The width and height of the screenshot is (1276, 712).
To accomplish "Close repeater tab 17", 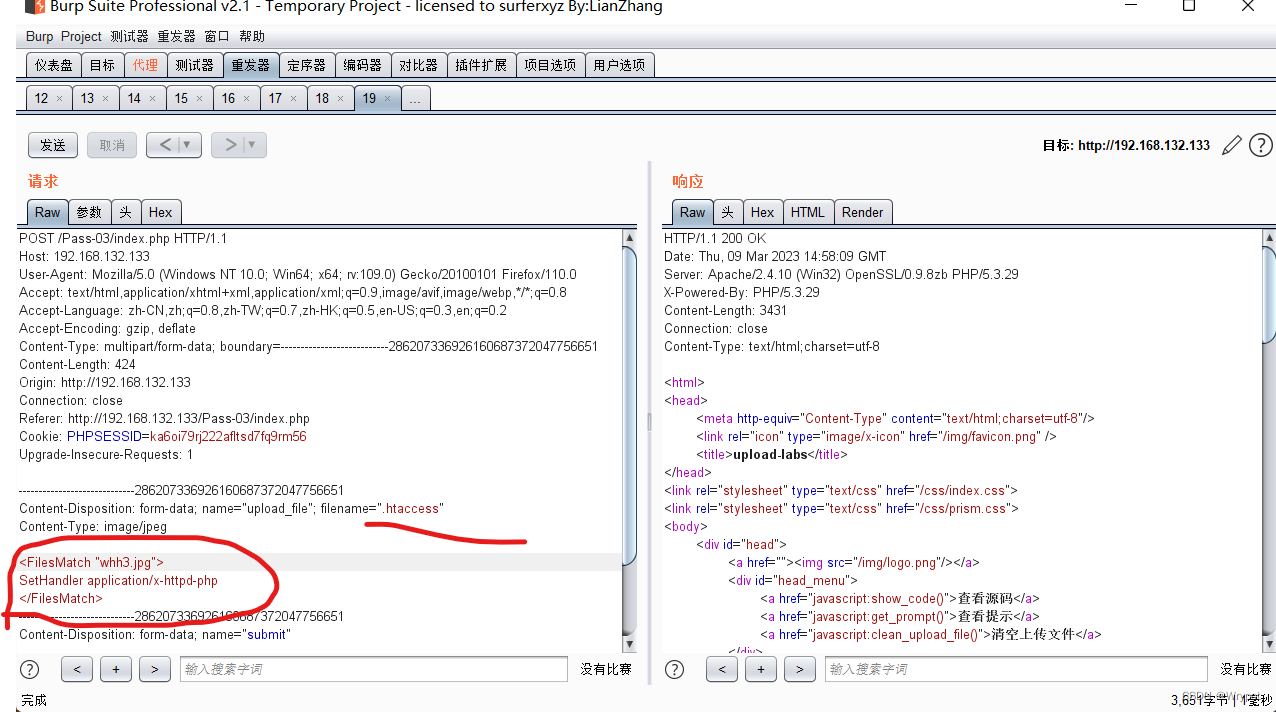I will coord(294,98).
